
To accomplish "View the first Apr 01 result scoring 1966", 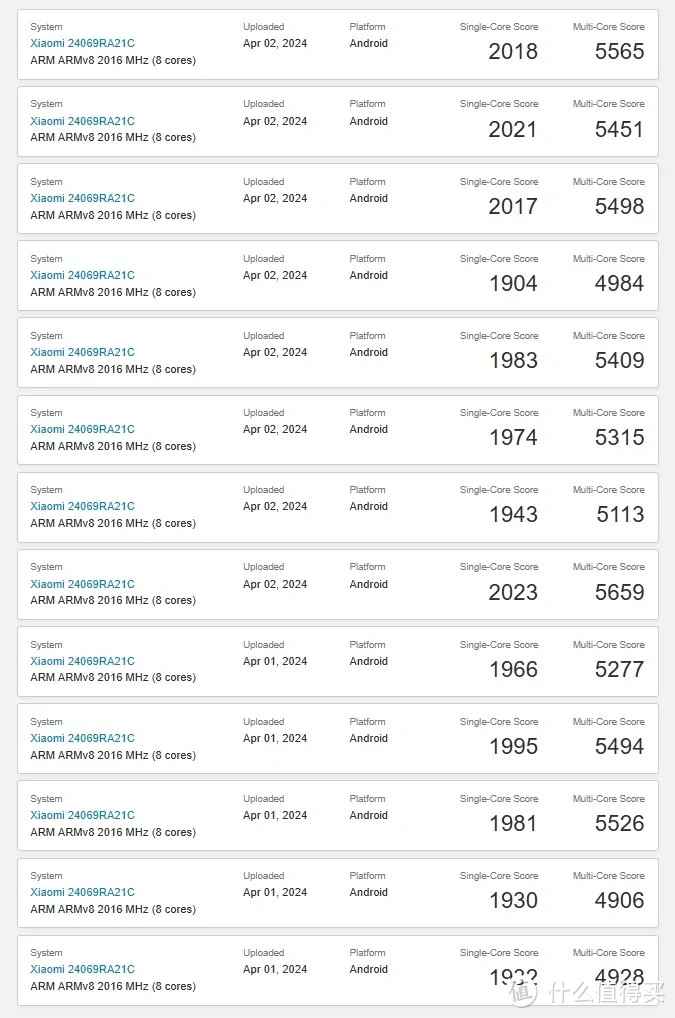I will (82, 661).
